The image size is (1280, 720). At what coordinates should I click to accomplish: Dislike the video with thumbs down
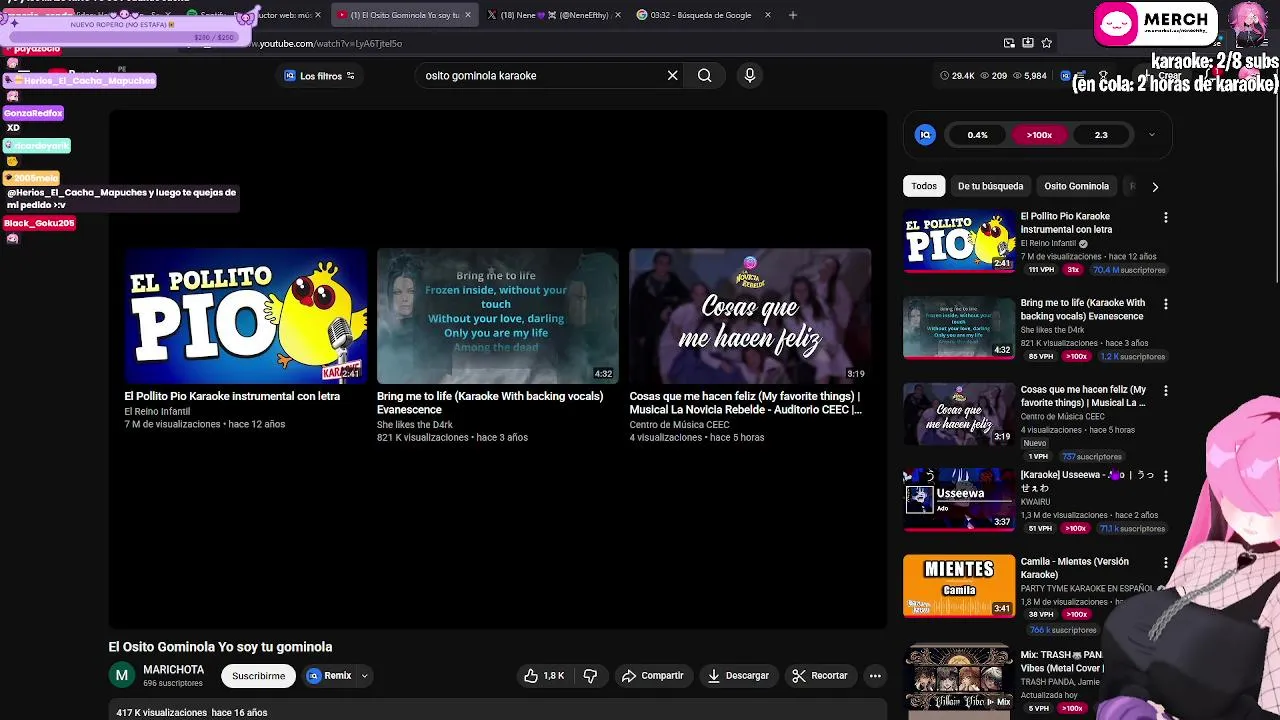tap(590, 676)
